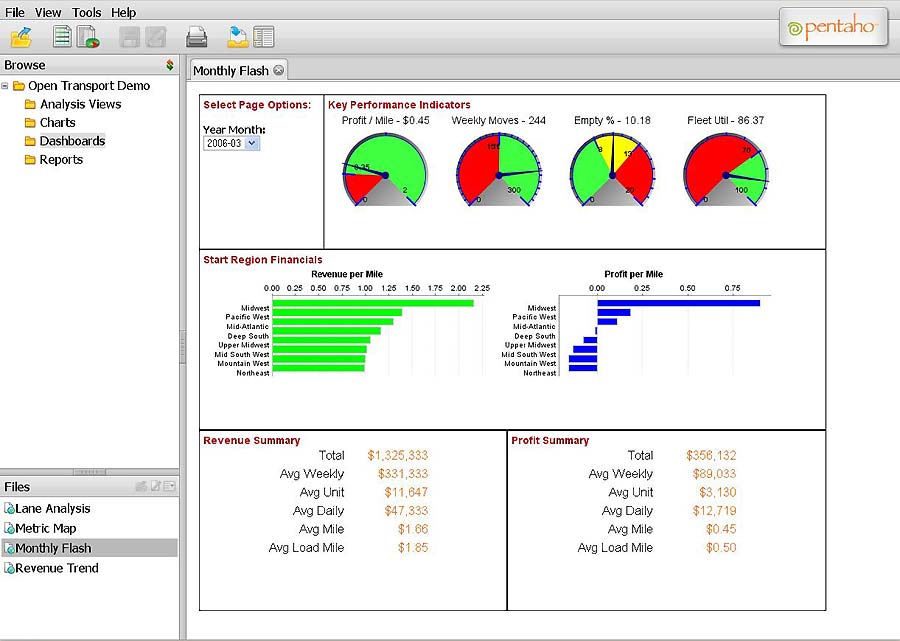900x641 pixels.
Task: Click the New Report toolbar icon
Action: tap(62, 36)
